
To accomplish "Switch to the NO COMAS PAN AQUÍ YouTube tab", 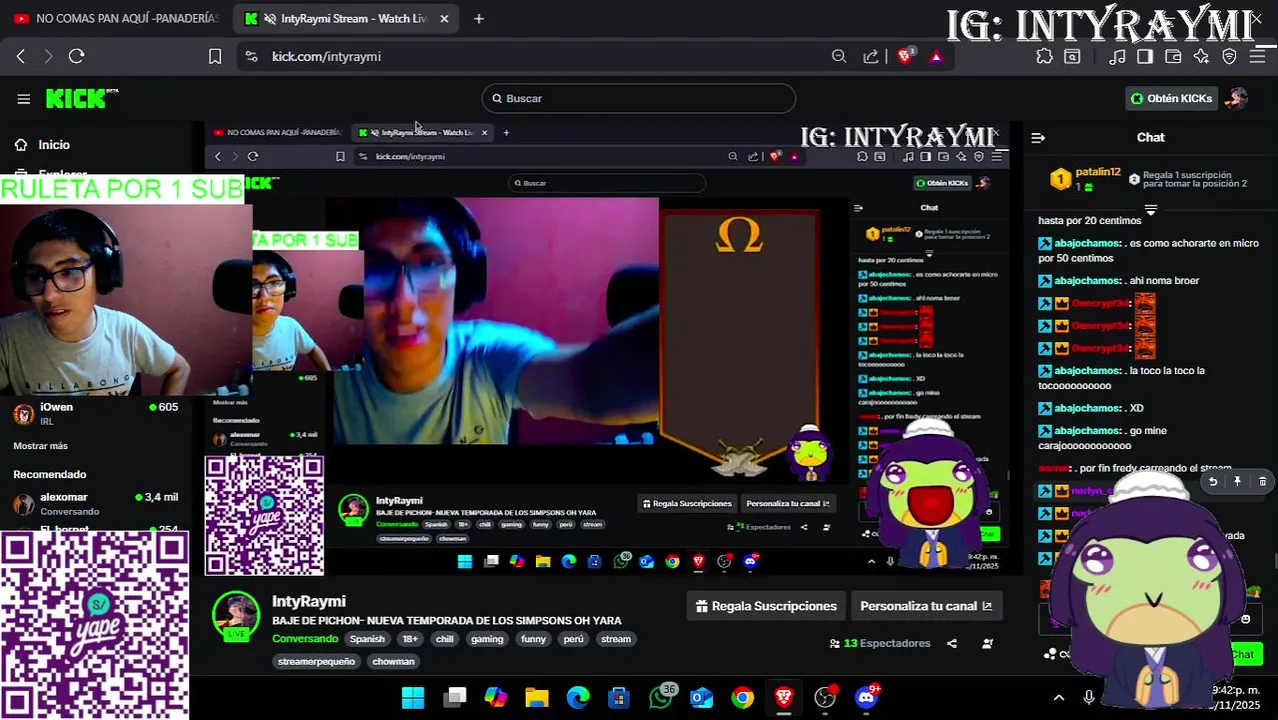I will [x=116, y=18].
